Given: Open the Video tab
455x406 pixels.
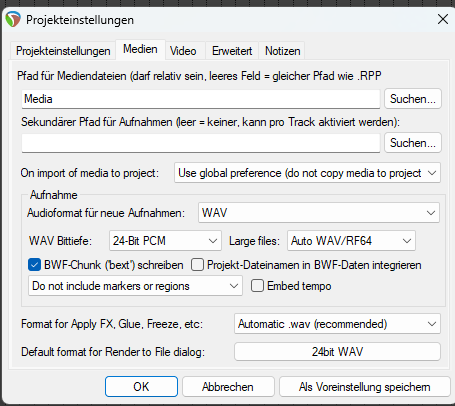Looking at the screenshot, I should (183, 51).
